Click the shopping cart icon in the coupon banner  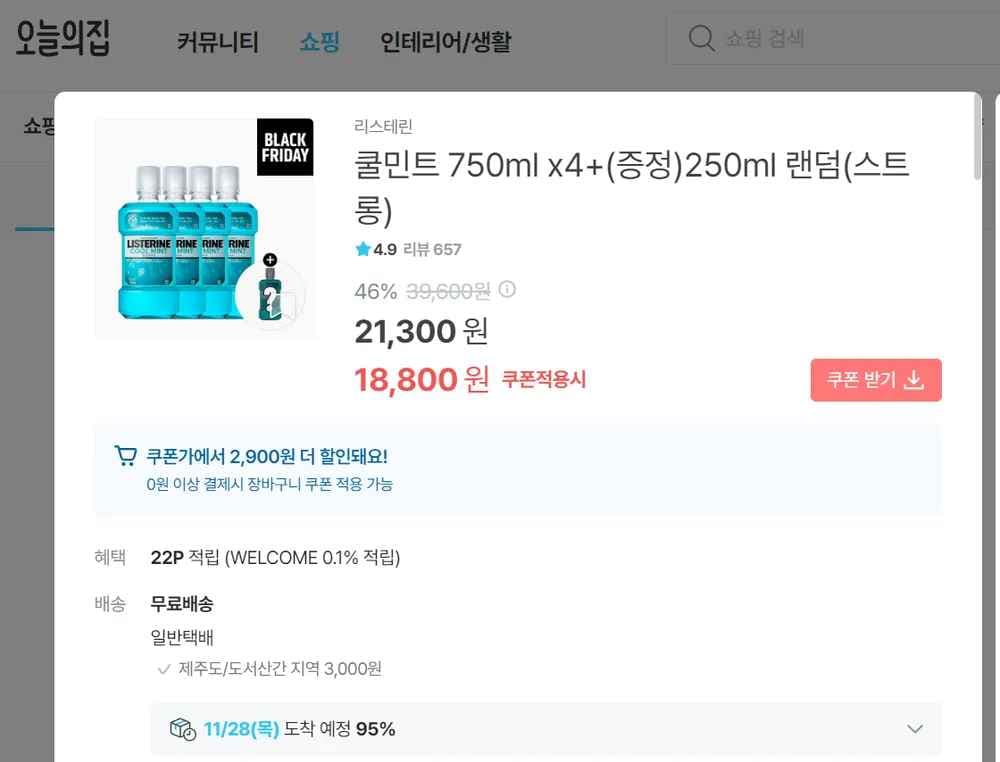point(125,454)
